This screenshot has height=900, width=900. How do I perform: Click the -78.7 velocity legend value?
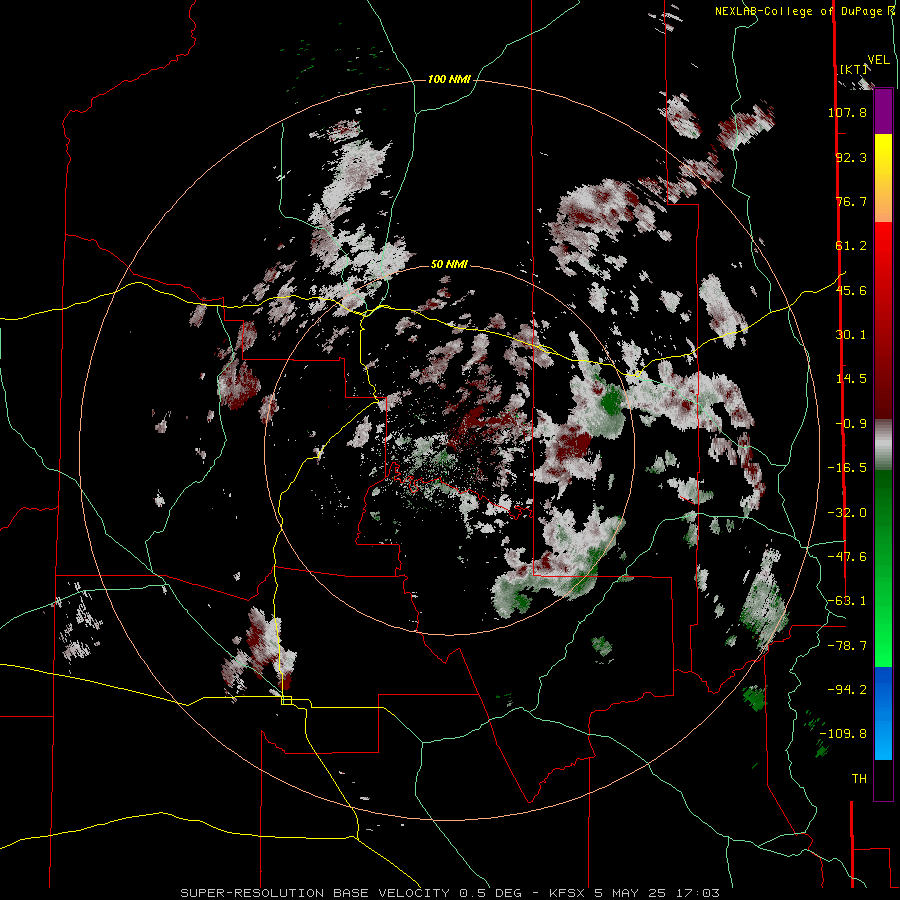(x=847, y=646)
